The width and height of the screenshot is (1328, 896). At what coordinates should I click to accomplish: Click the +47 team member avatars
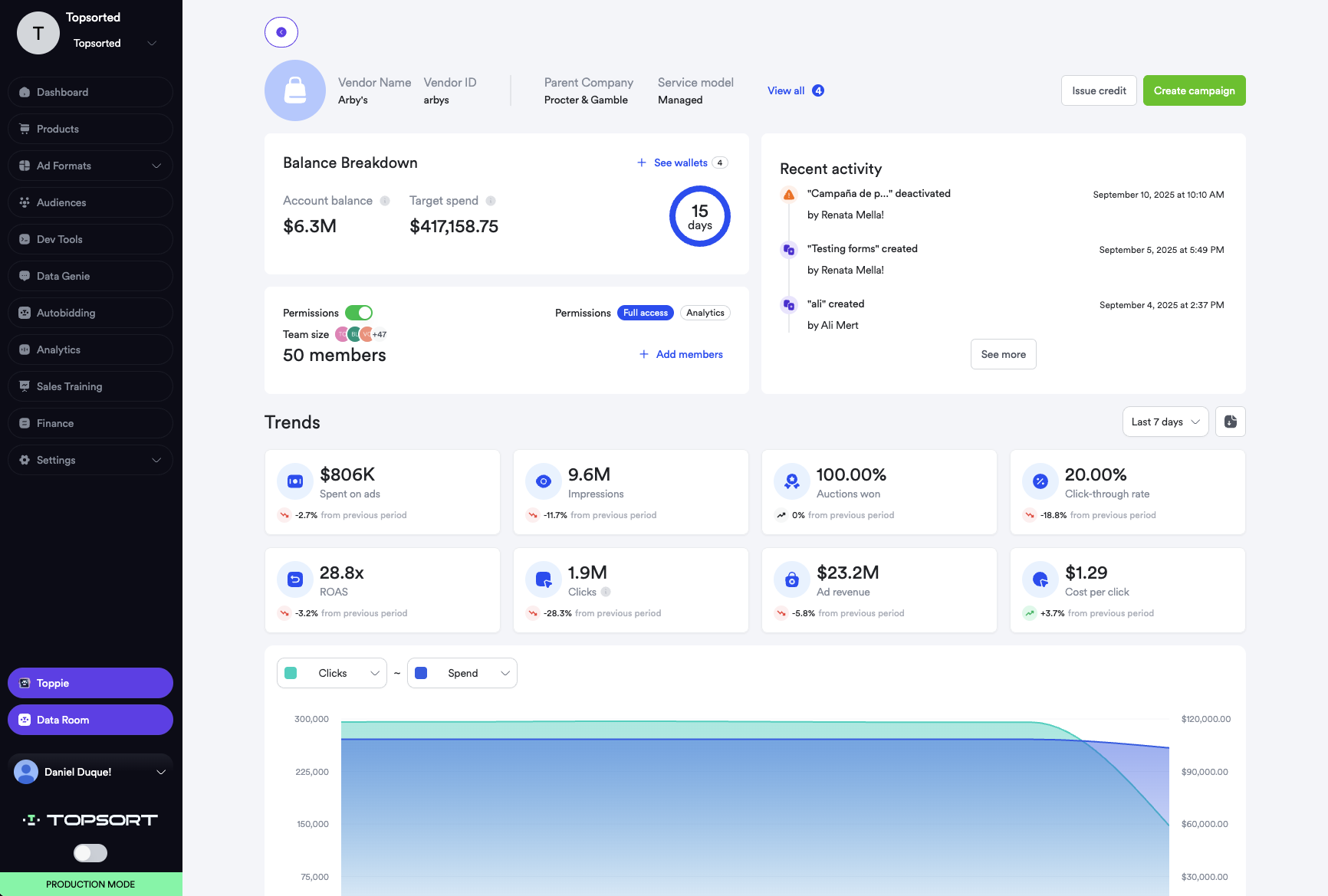coord(378,334)
